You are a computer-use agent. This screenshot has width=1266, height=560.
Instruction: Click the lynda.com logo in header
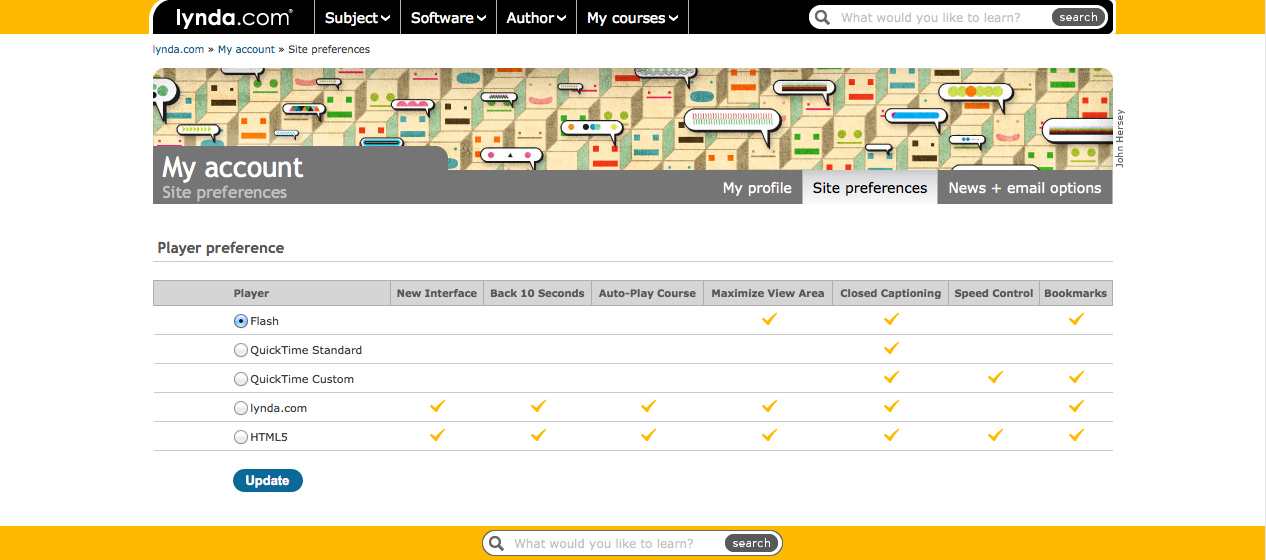click(234, 17)
